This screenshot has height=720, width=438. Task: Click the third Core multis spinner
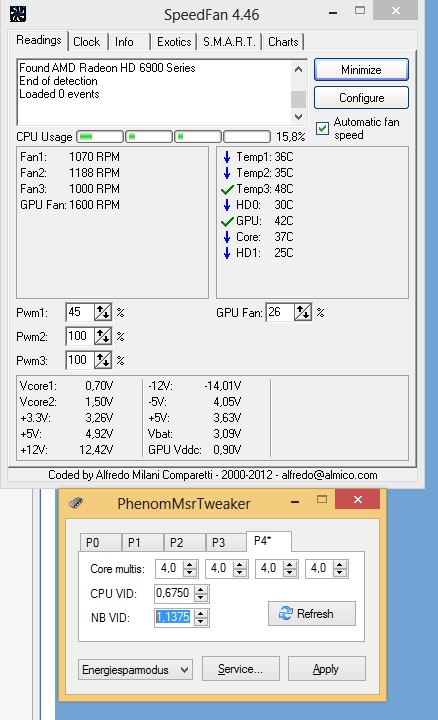coord(290,568)
